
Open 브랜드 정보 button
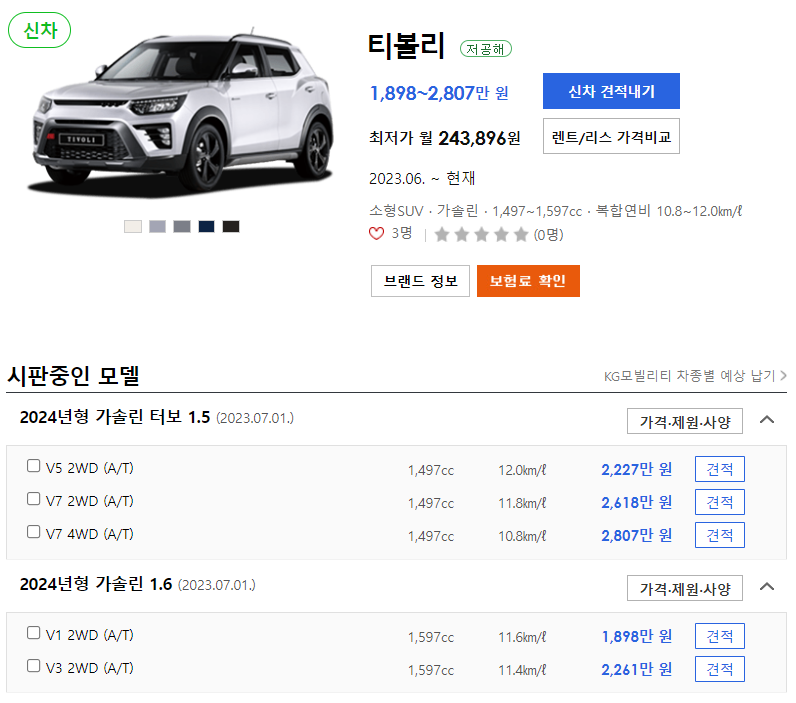(x=420, y=281)
